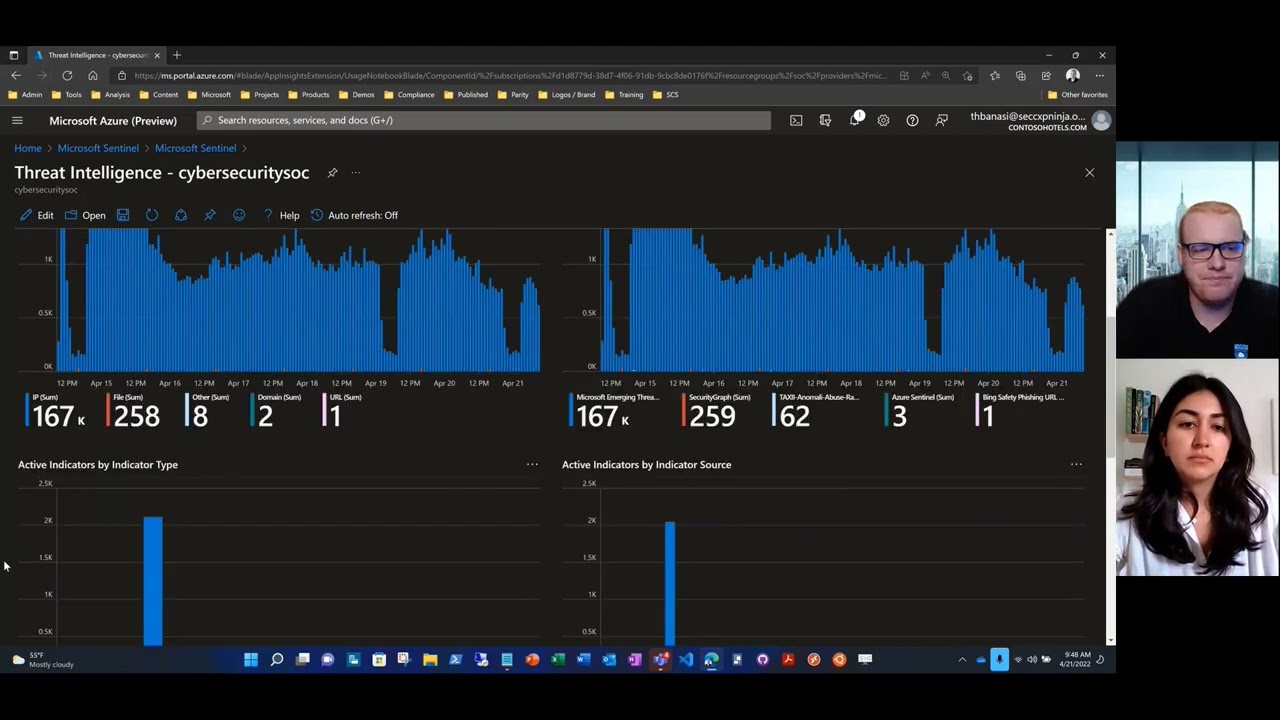Open the Azure feedback icon

pyautogui.click(x=941, y=120)
